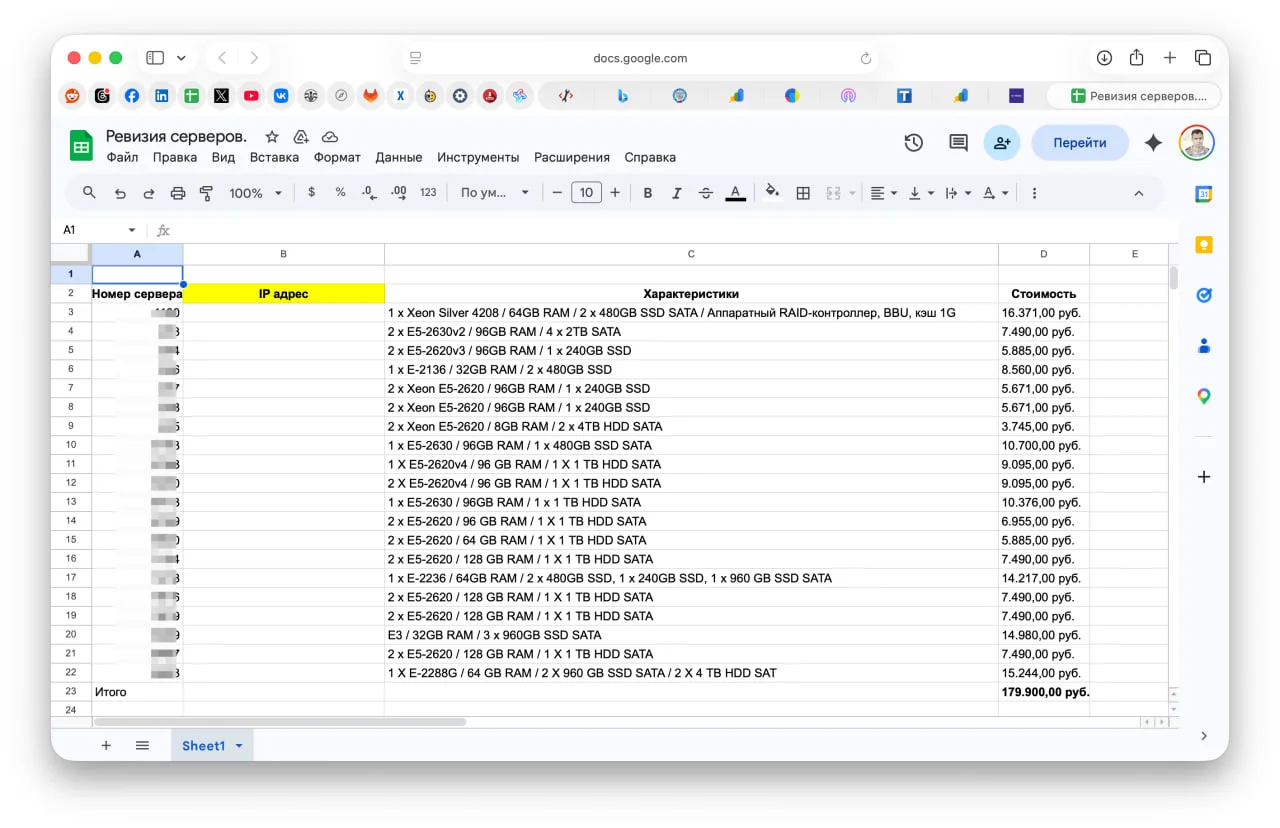Toggle bold formatting
Screen dimensions: 1280x828
coord(648,193)
